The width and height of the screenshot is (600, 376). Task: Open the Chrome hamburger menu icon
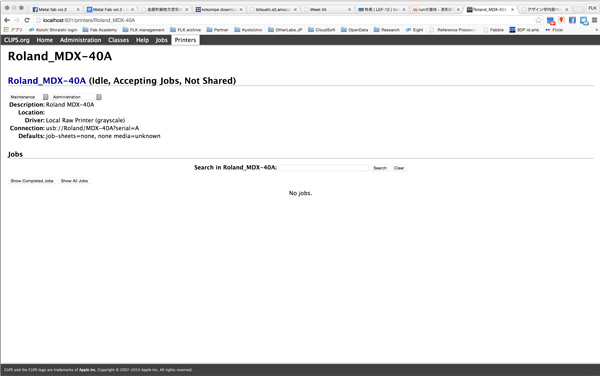[x=594, y=20]
